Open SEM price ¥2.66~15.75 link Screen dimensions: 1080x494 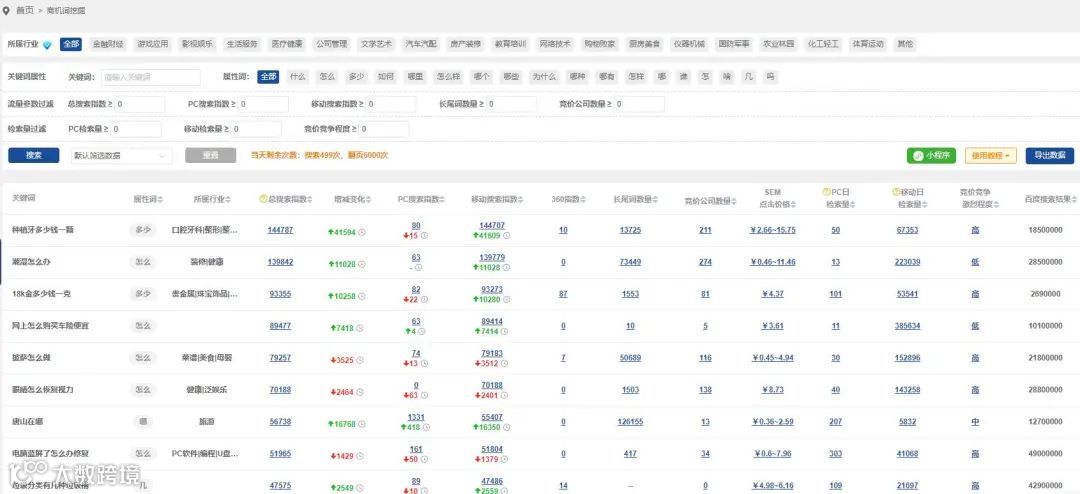773,230
